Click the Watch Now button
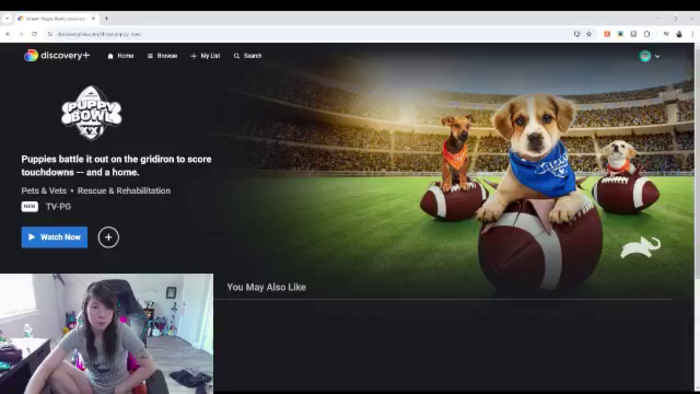The image size is (700, 394). tap(54, 237)
